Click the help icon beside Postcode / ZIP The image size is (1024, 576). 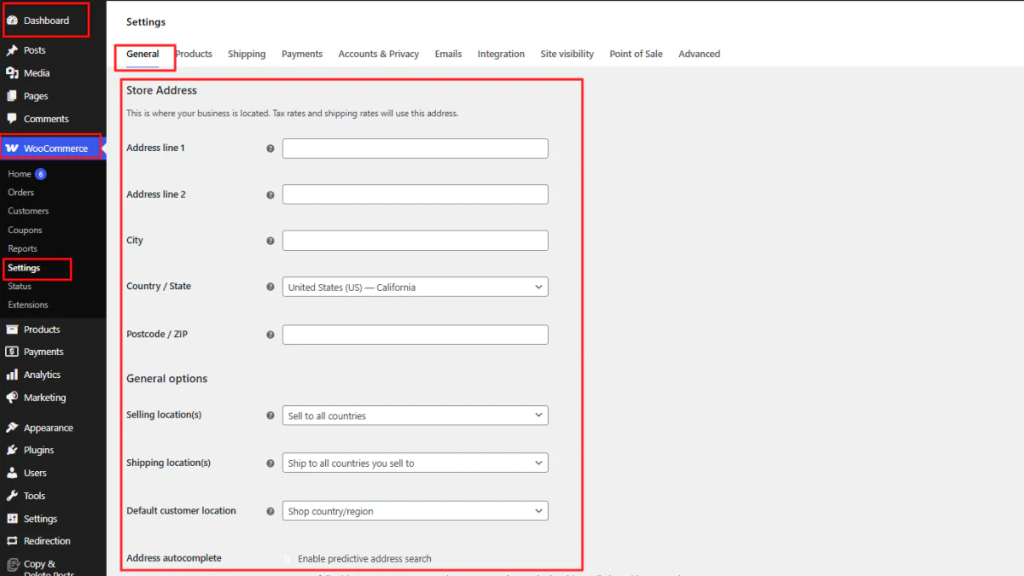point(269,334)
